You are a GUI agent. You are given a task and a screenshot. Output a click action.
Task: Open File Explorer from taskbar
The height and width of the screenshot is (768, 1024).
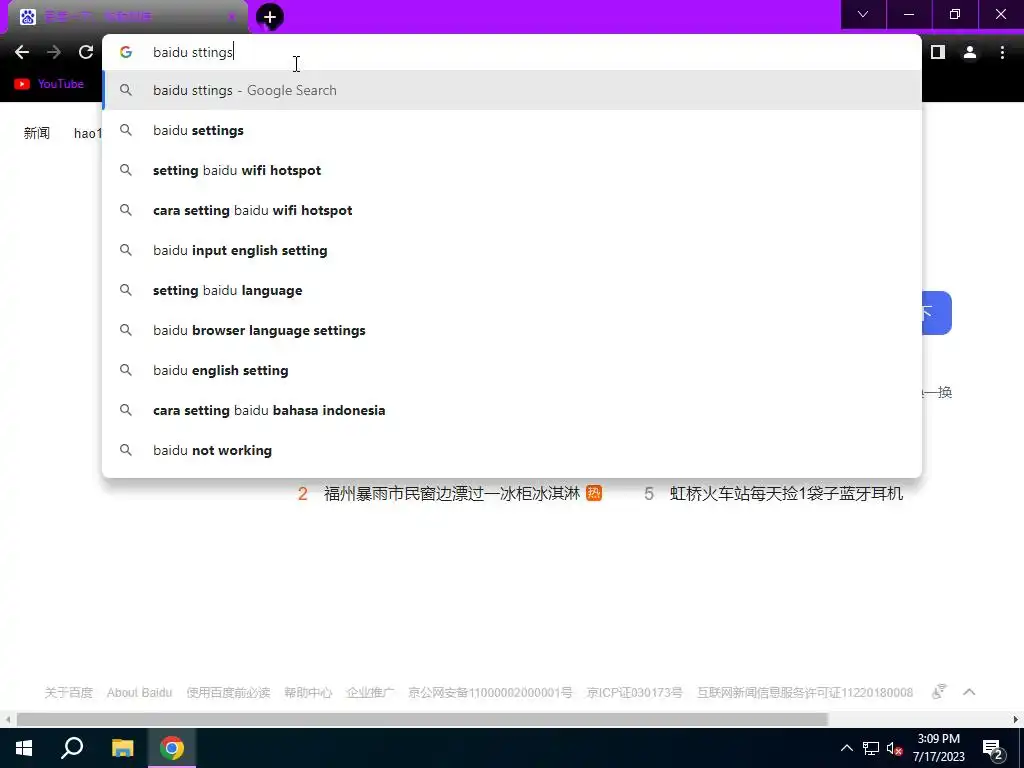tap(122, 748)
